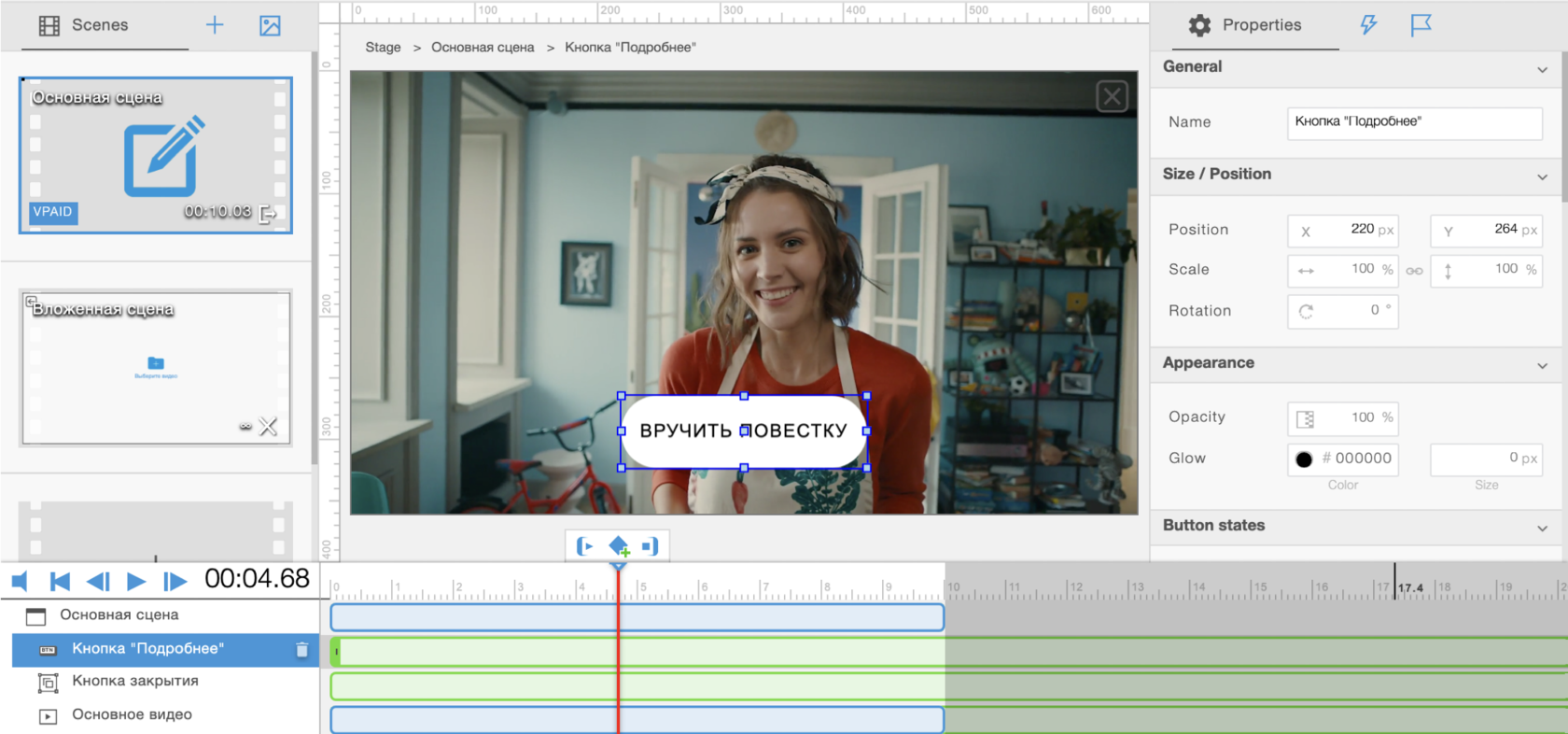The image size is (1568, 734).
Task: Click the vertical Scale field
Action: pyautogui.click(x=1486, y=271)
